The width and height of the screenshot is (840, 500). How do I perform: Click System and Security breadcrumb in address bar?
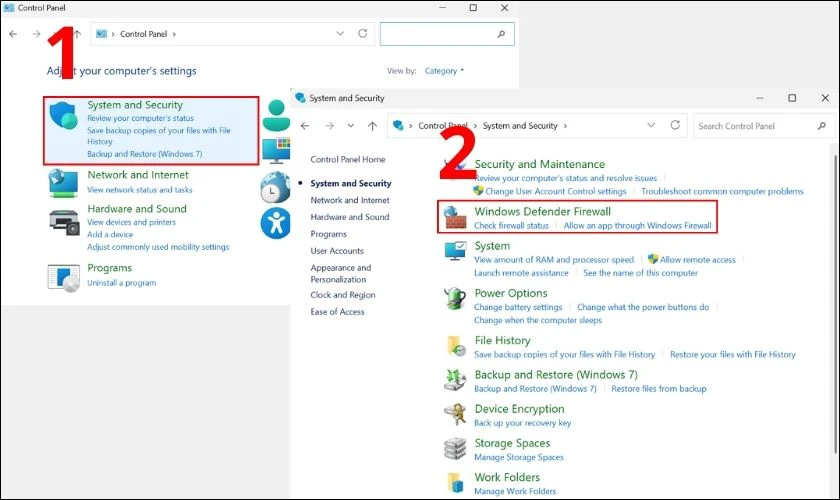point(520,126)
